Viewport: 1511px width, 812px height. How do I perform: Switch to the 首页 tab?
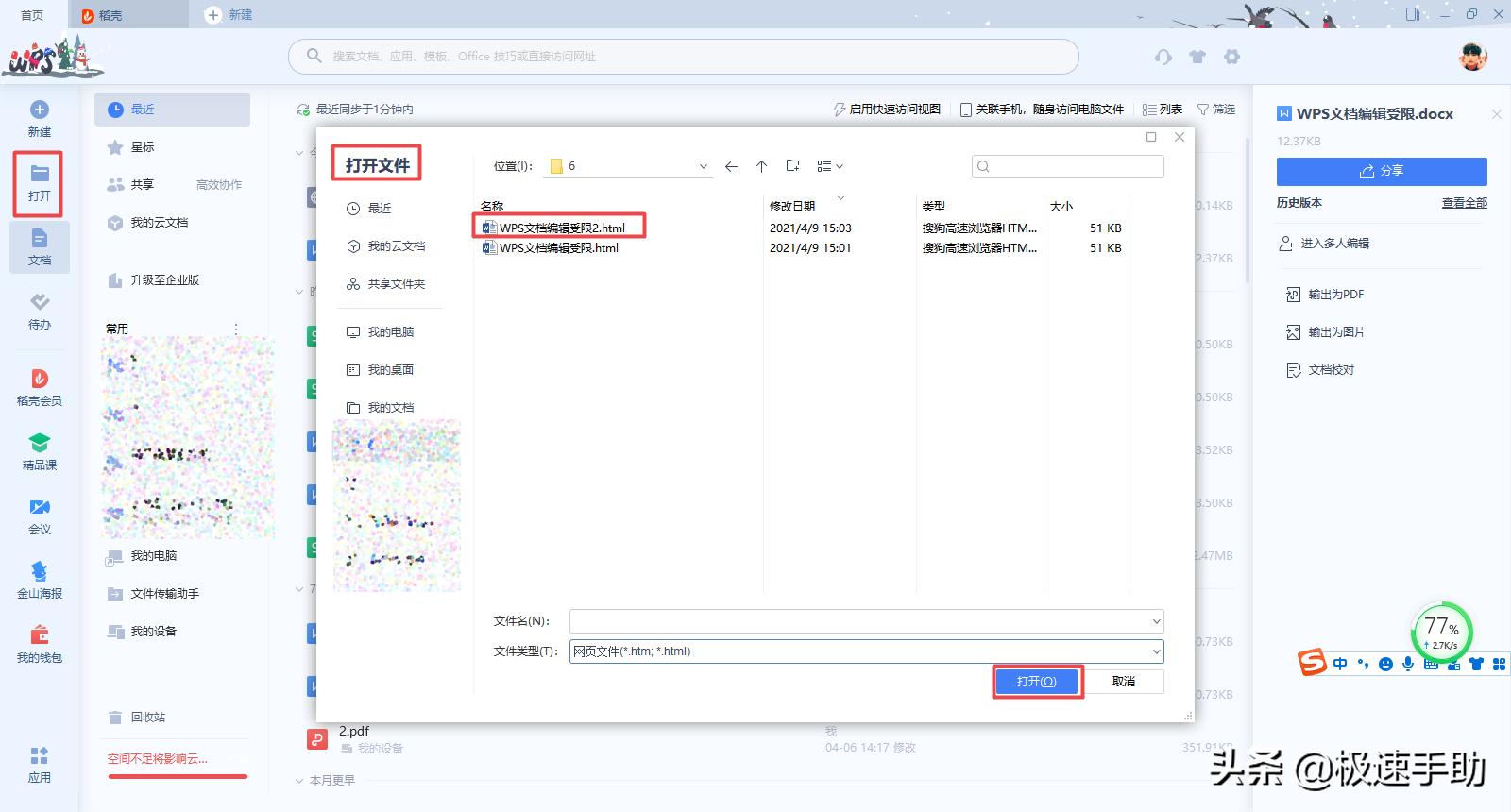(32, 15)
